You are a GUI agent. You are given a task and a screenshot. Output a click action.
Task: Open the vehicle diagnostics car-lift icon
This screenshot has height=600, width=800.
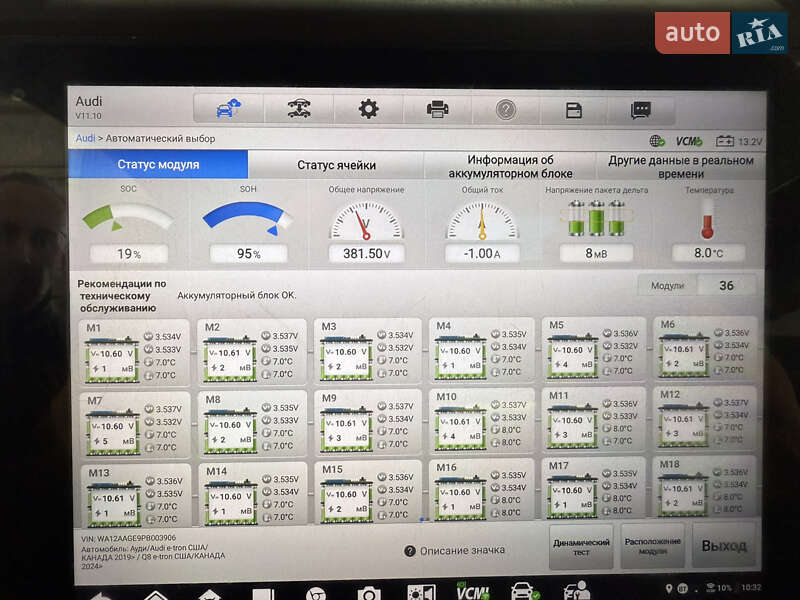[x=298, y=109]
